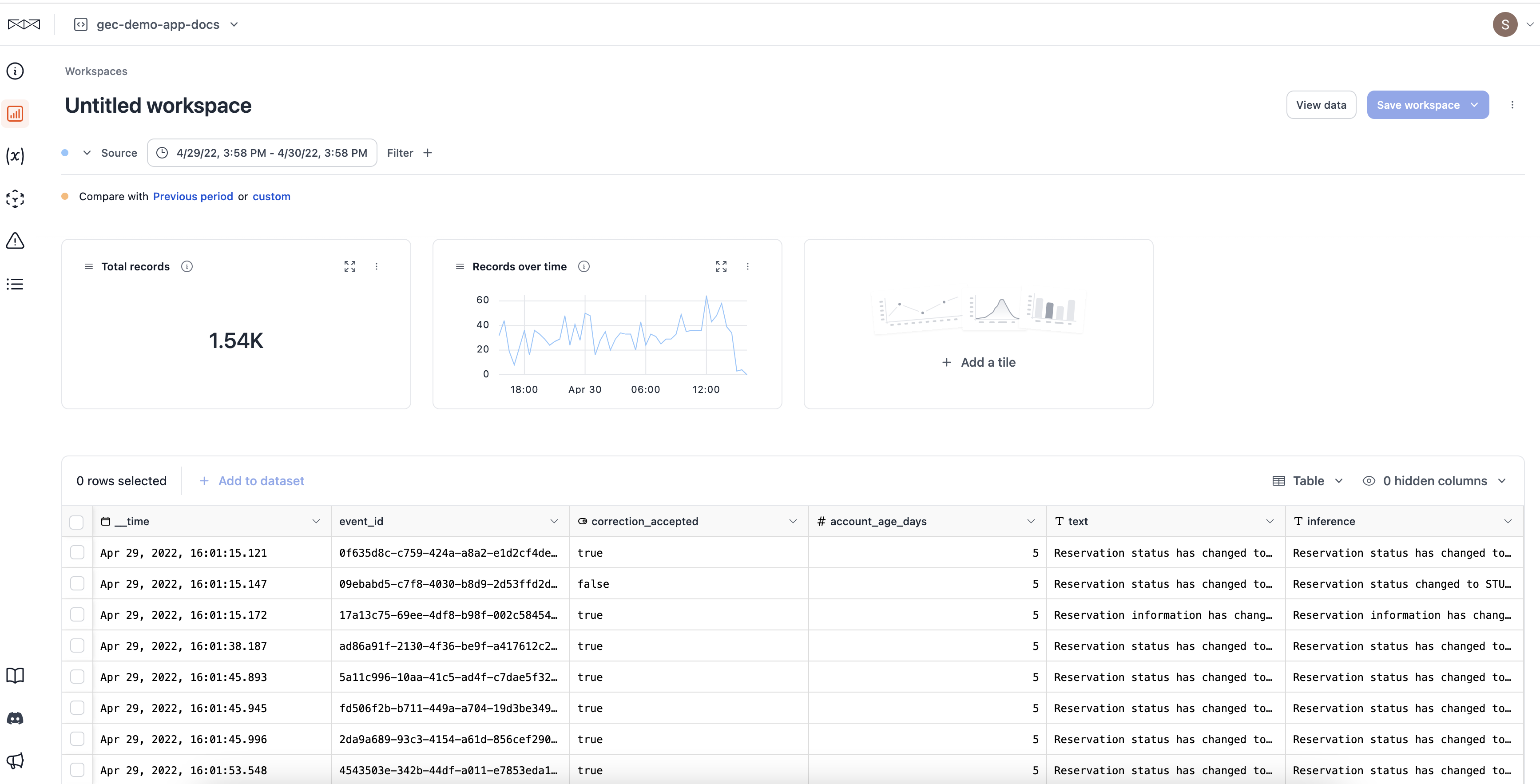Viewport: 1540px width, 784px height.
Task: Open the Discord icon in sidebar
Action: [15, 718]
